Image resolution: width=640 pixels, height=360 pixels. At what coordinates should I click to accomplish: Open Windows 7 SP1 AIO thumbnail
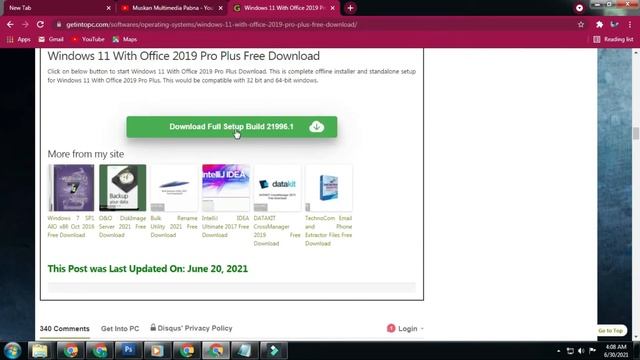[x=71, y=188]
